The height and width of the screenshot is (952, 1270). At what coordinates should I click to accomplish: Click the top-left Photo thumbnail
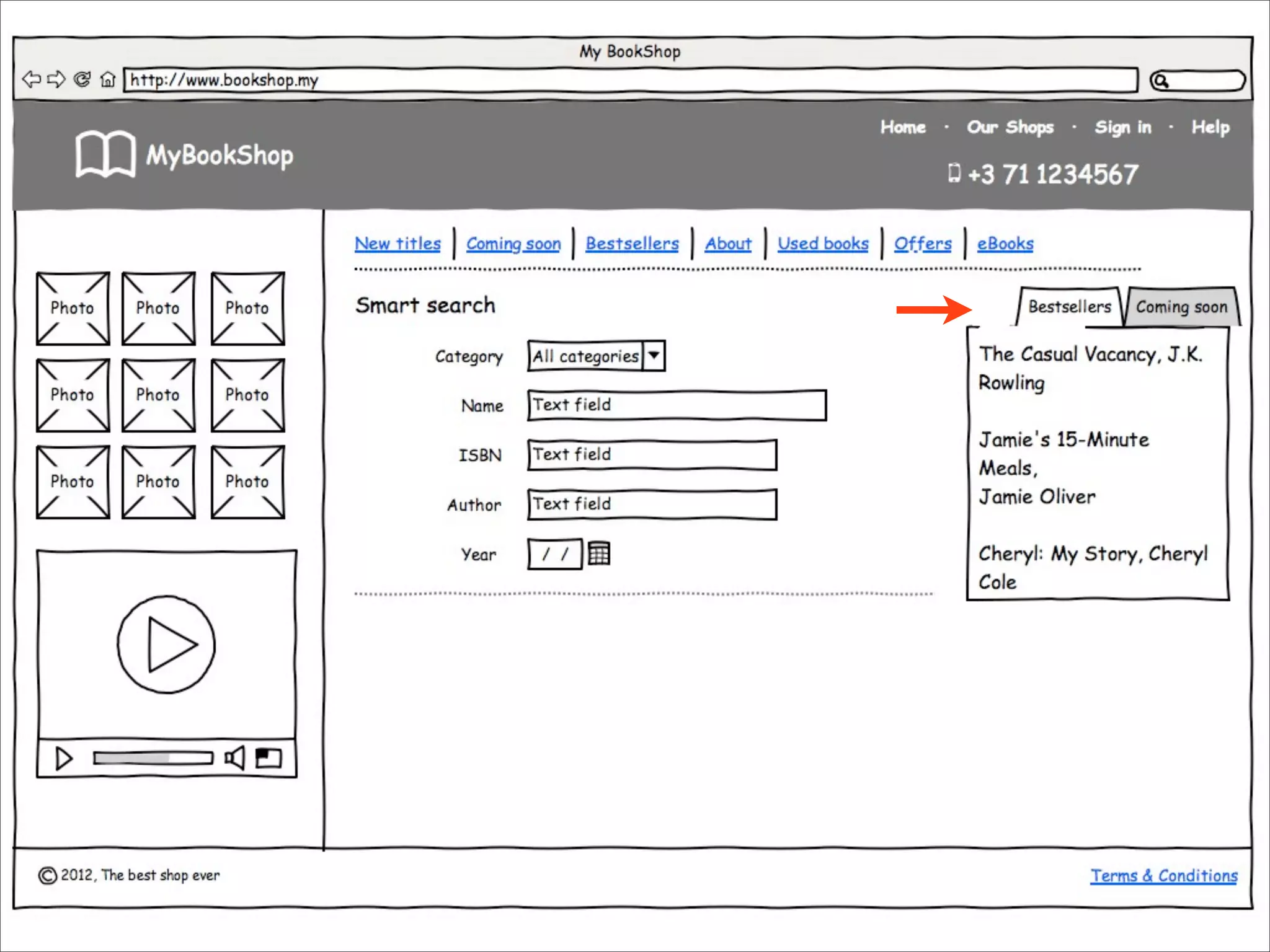click(73, 308)
